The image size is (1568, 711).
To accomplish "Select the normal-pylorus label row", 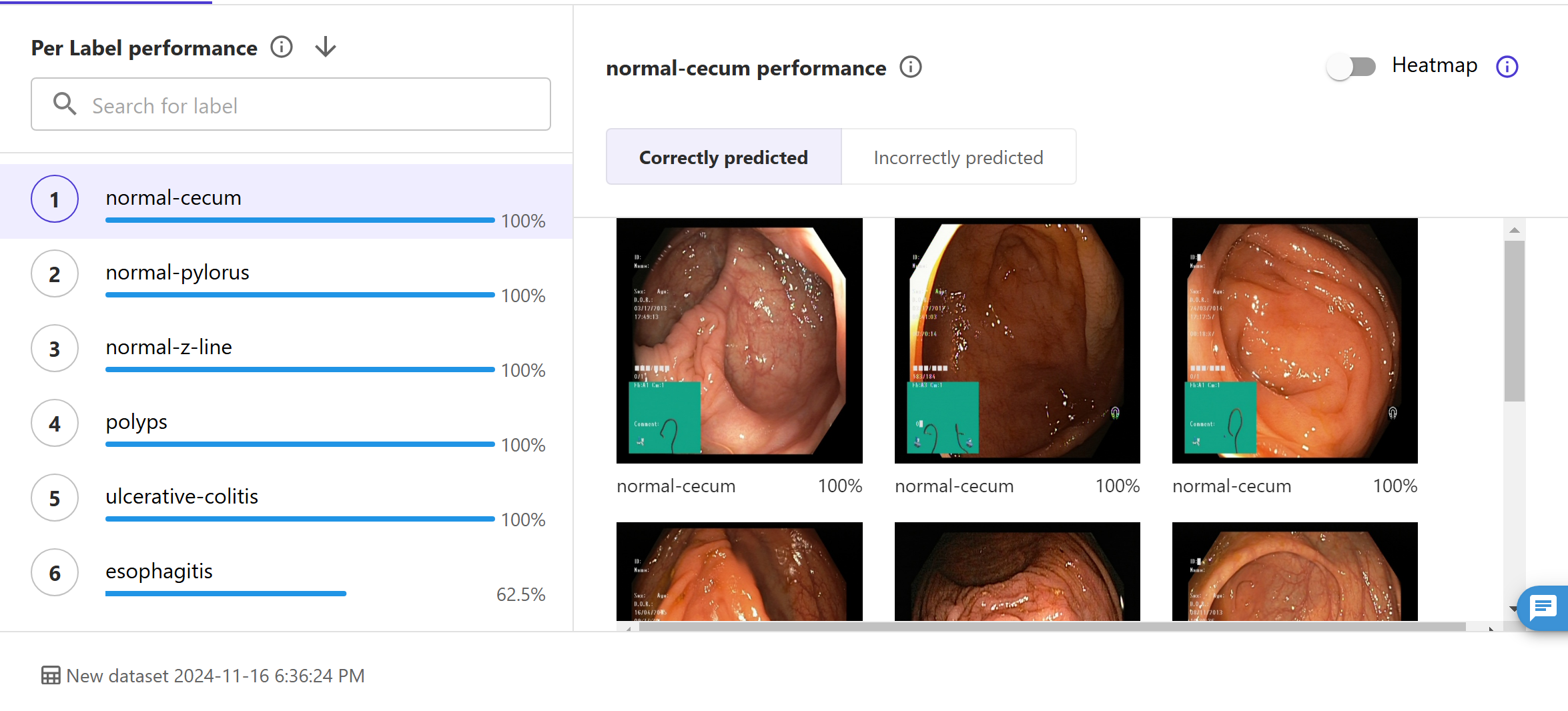I will point(287,275).
